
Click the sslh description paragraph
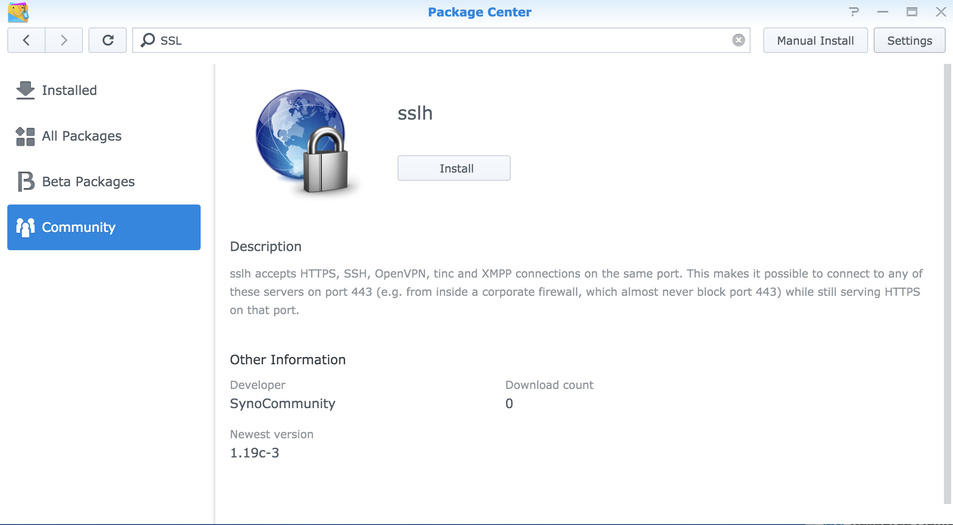[576, 292]
